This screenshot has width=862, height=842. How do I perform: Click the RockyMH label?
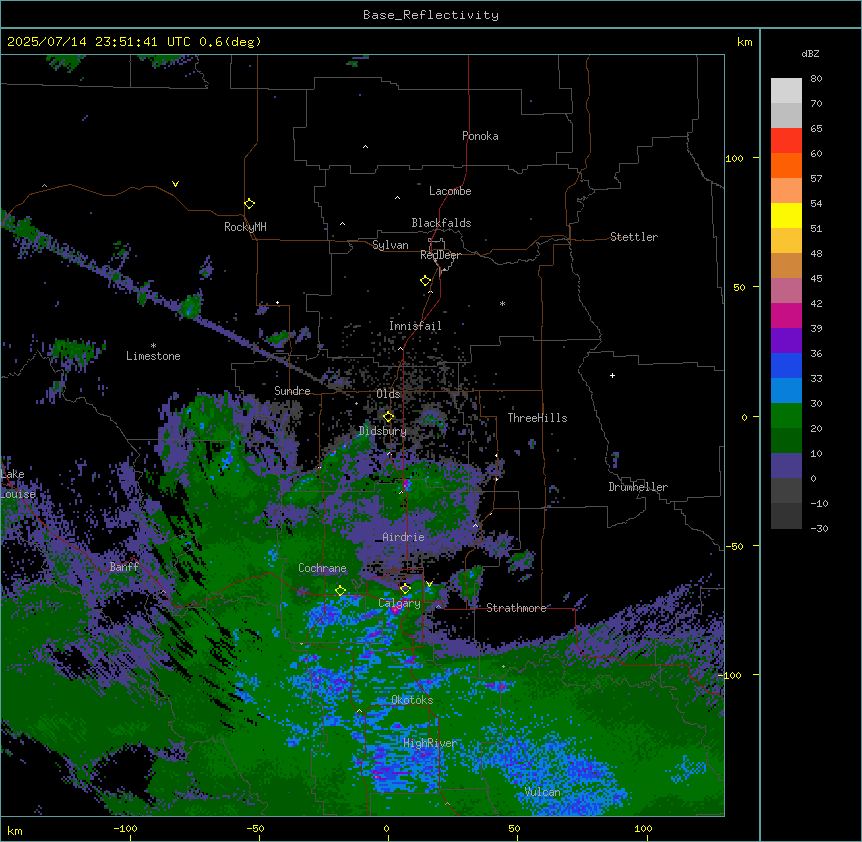(245, 227)
